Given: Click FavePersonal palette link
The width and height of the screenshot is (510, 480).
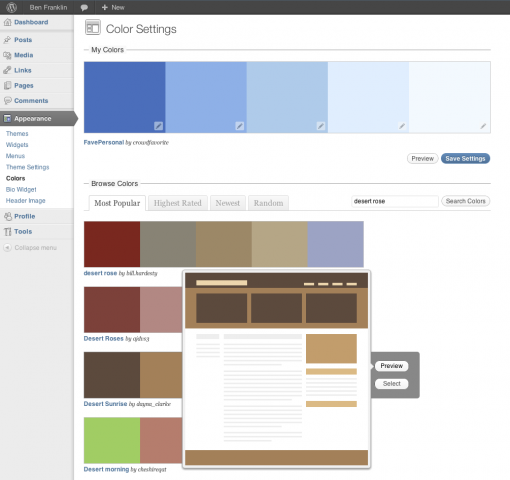Looking at the screenshot, I should (x=104, y=142).
